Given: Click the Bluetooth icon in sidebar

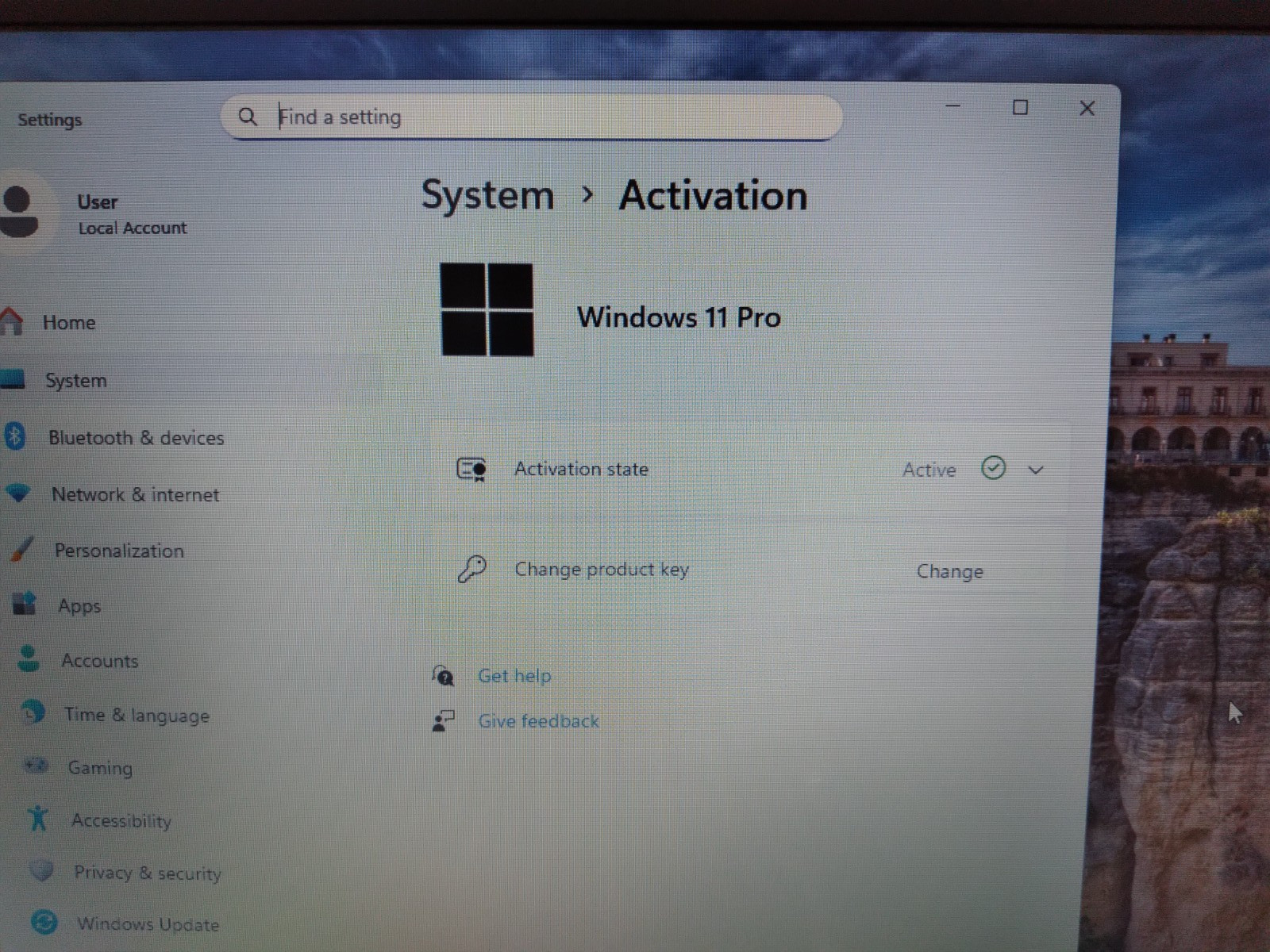Looking at the screenshot, I should click(14, 436).
